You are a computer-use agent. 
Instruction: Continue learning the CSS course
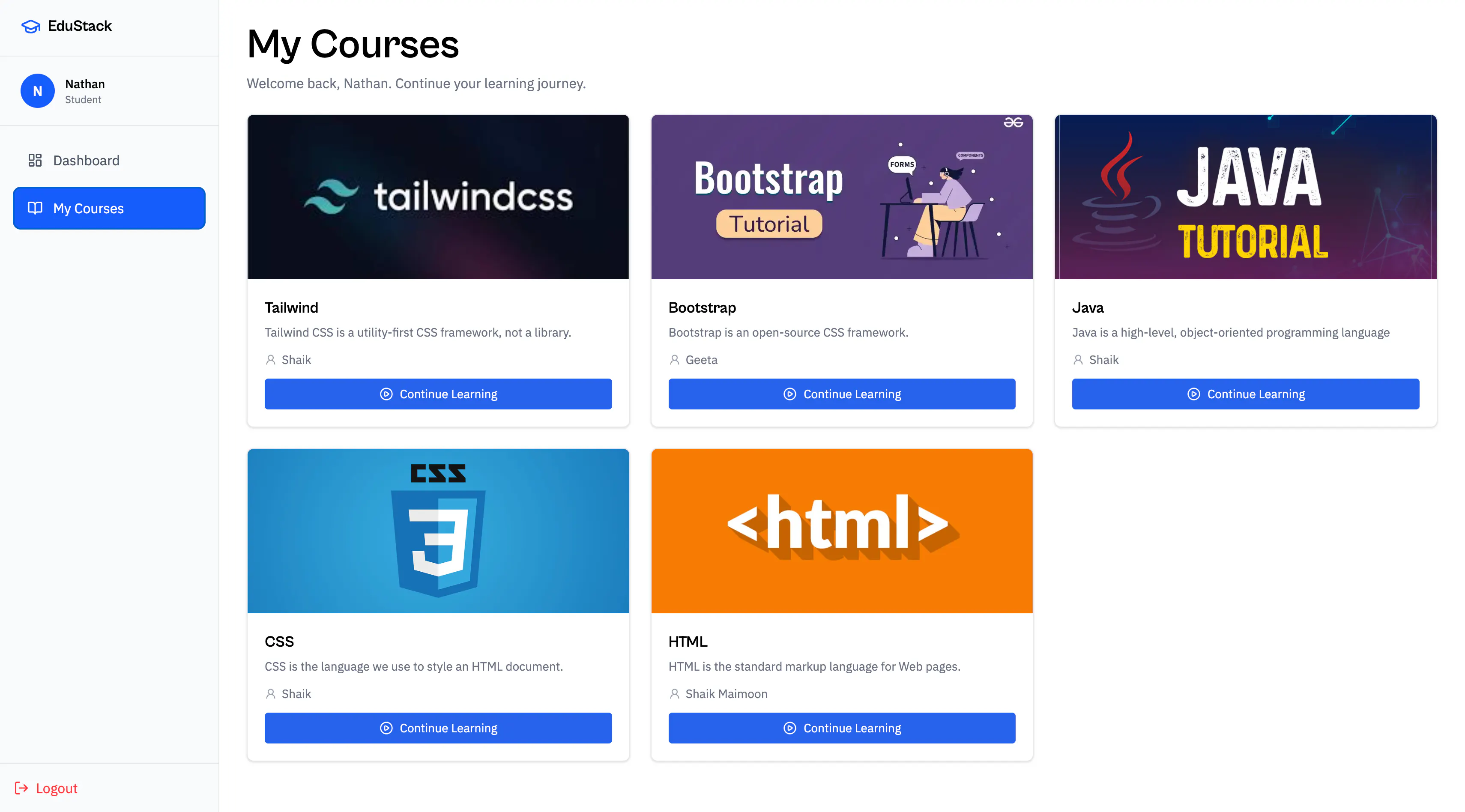438,728
